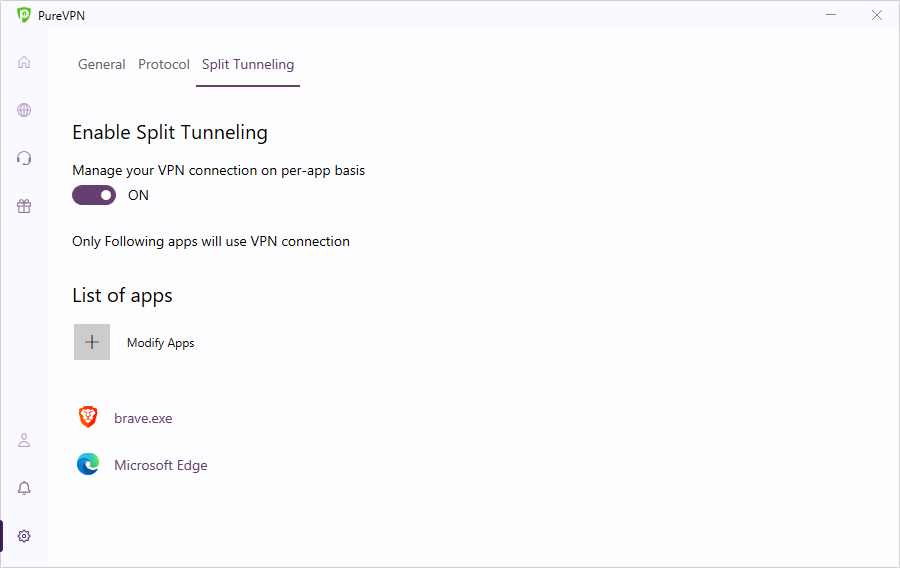Click the notifications bell icon
The image size is (900, 568).
click(24, 488)
